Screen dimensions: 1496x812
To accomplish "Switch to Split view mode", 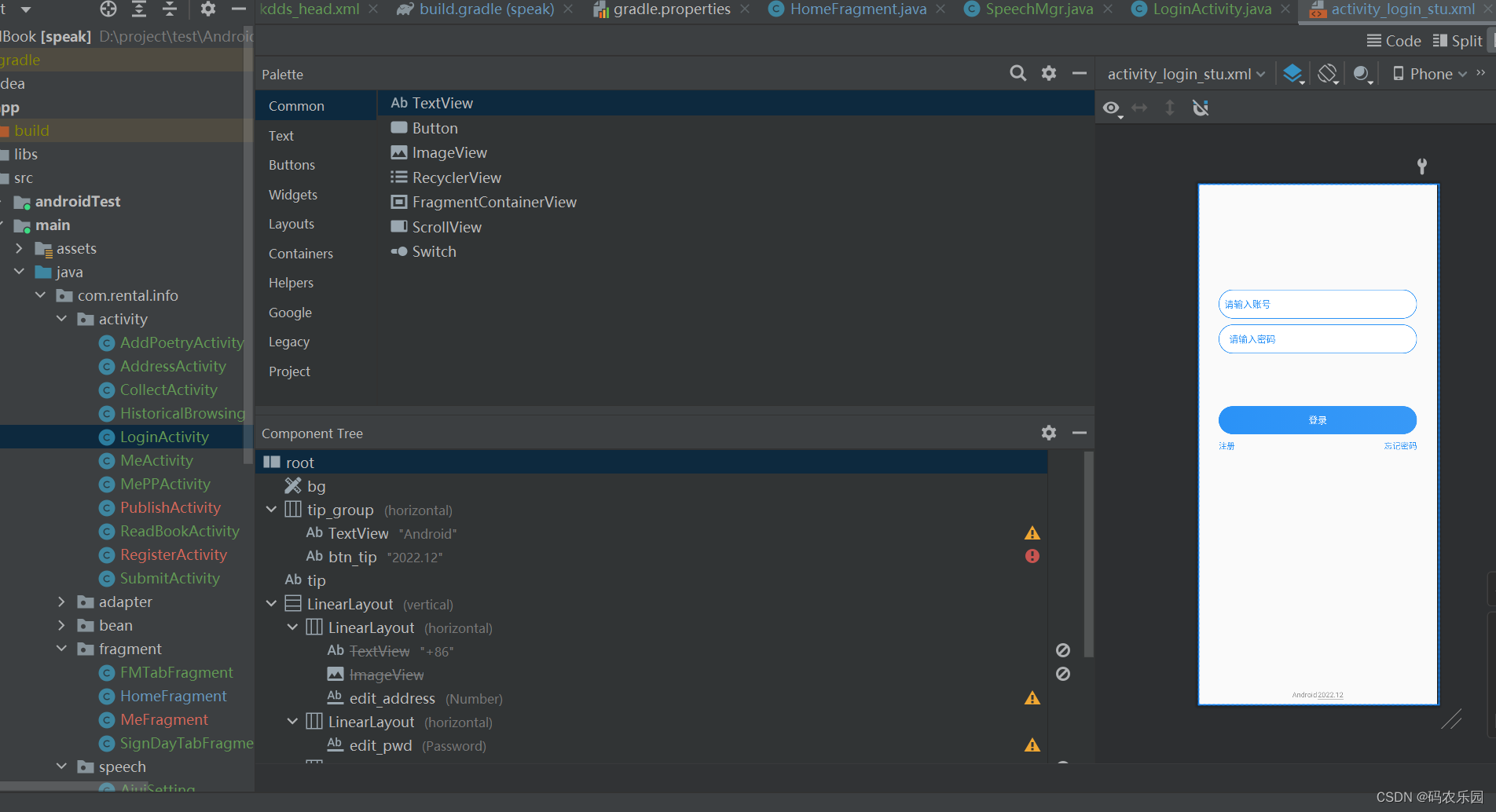I will click(x=1457, y=41).
